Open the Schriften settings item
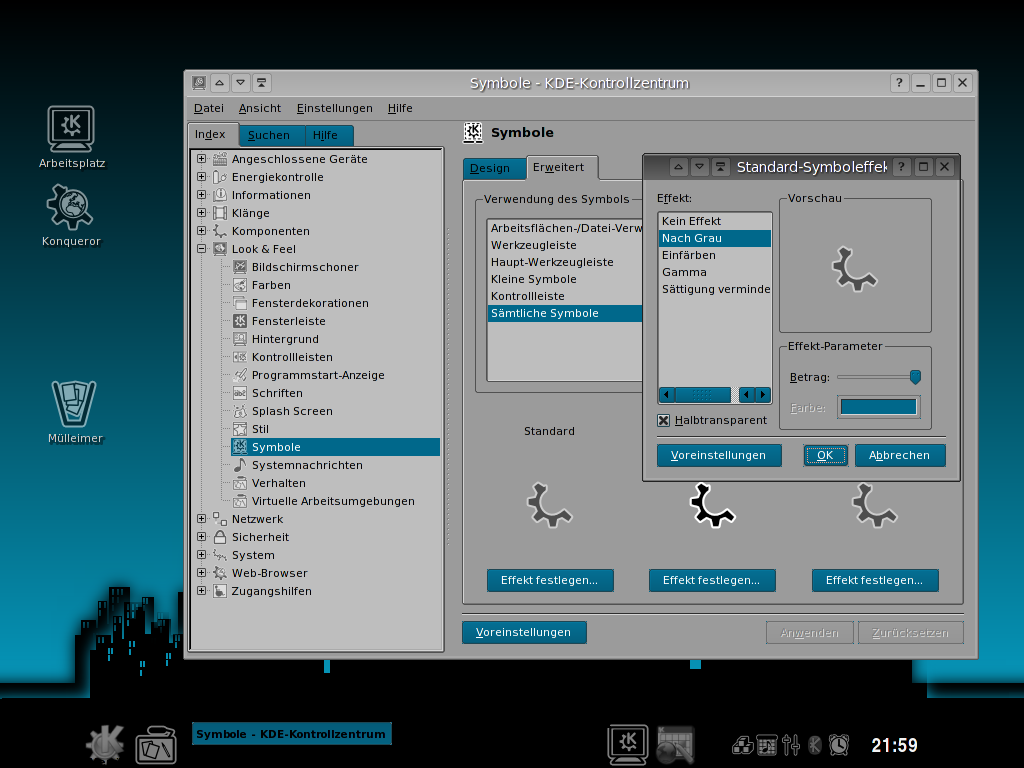1024x768 pixels. [277, 393]
